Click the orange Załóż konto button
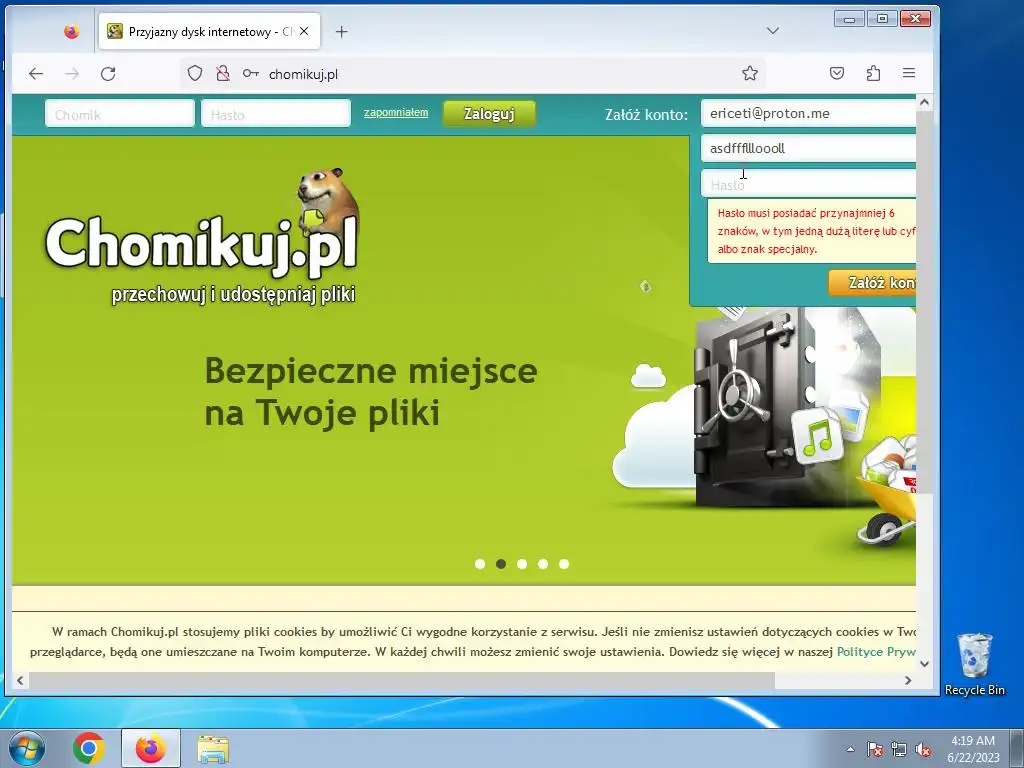This screenshot has width=1024, height=768. (872, 283)
